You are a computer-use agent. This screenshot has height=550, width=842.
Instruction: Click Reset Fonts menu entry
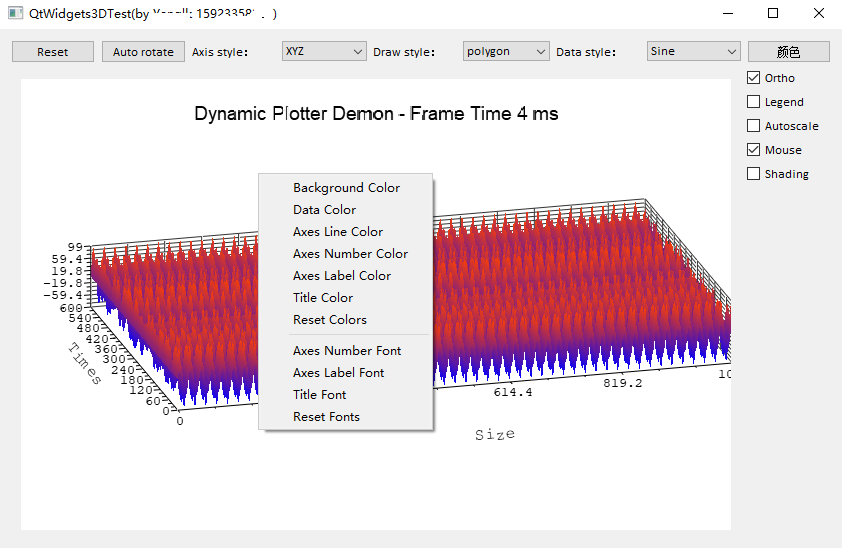coord(346,417)
